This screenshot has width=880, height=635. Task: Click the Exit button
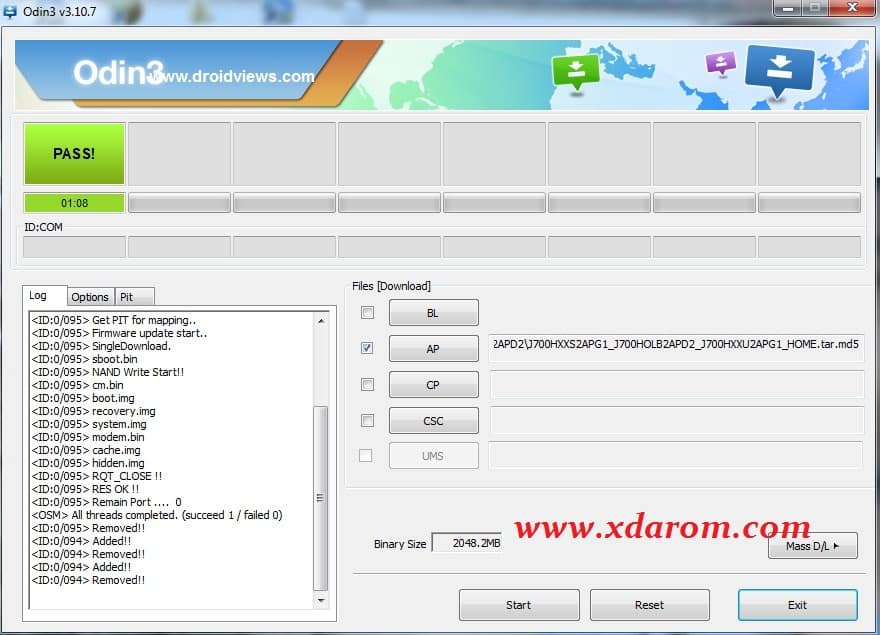(x=797, y=605)
